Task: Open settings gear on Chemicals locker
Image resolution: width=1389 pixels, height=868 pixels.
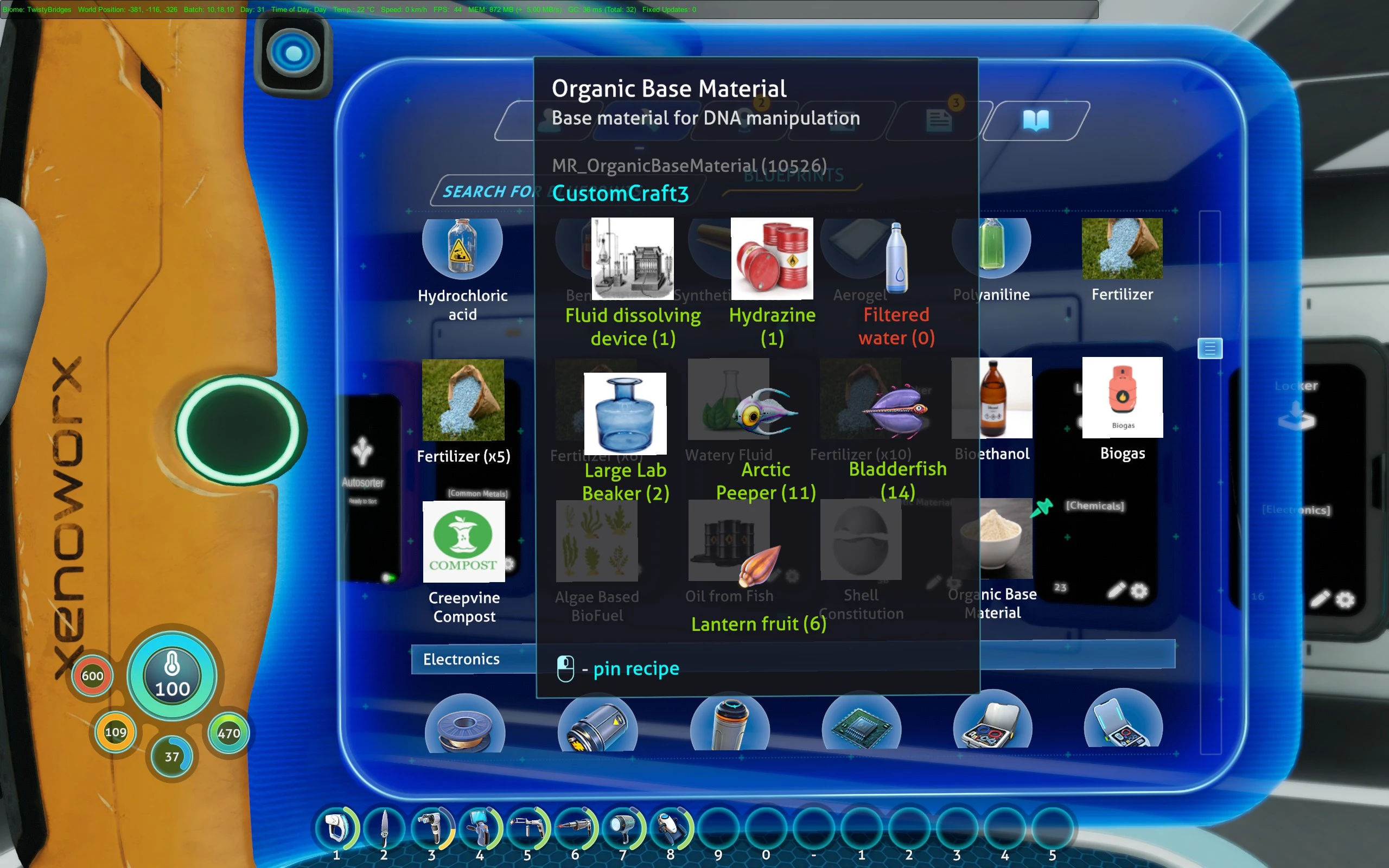Action: [x=1139, y=590]
